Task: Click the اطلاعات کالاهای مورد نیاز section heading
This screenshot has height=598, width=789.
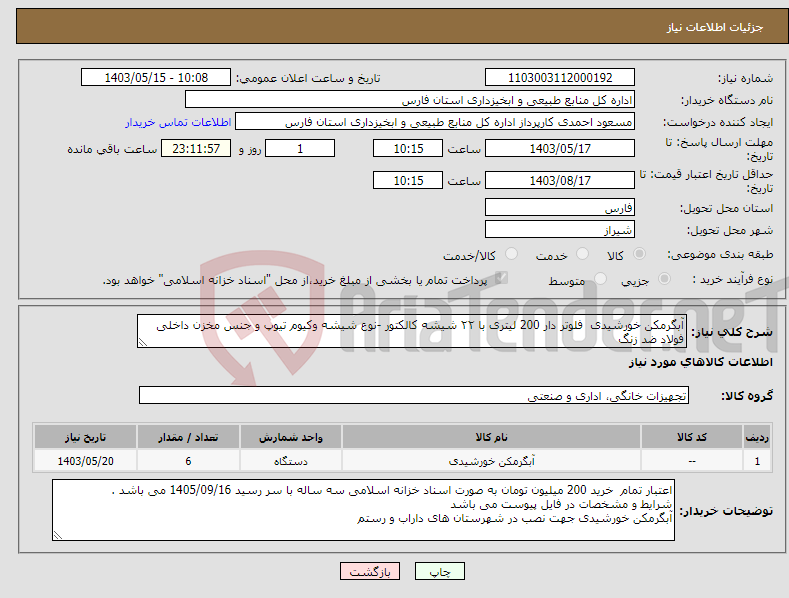Action: point(700,362)
